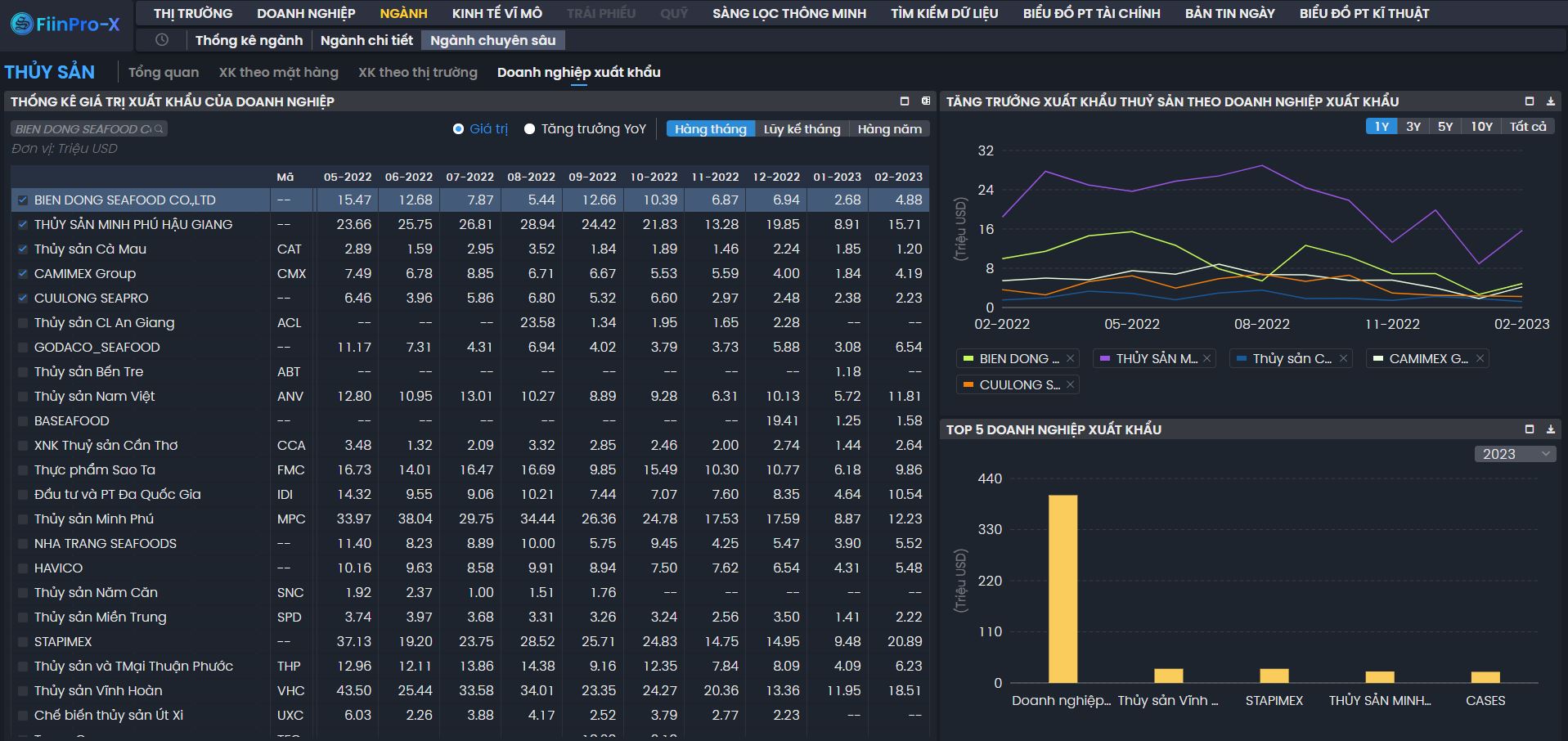Click the orange CUULONG legend color swatch
This screenshot has height=741, width=1568.
point(968,385)
